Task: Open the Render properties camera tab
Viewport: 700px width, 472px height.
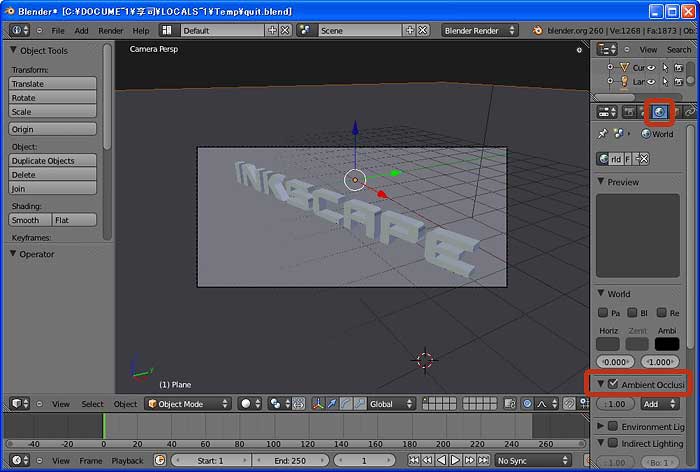Action: pos(629,112)
